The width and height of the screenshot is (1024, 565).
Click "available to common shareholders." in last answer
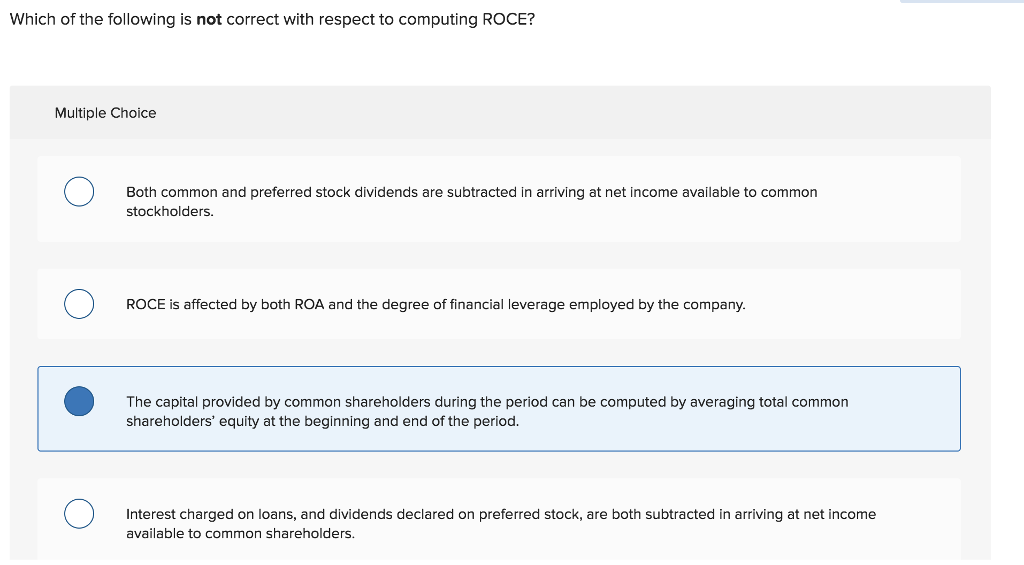pos(240,533)
